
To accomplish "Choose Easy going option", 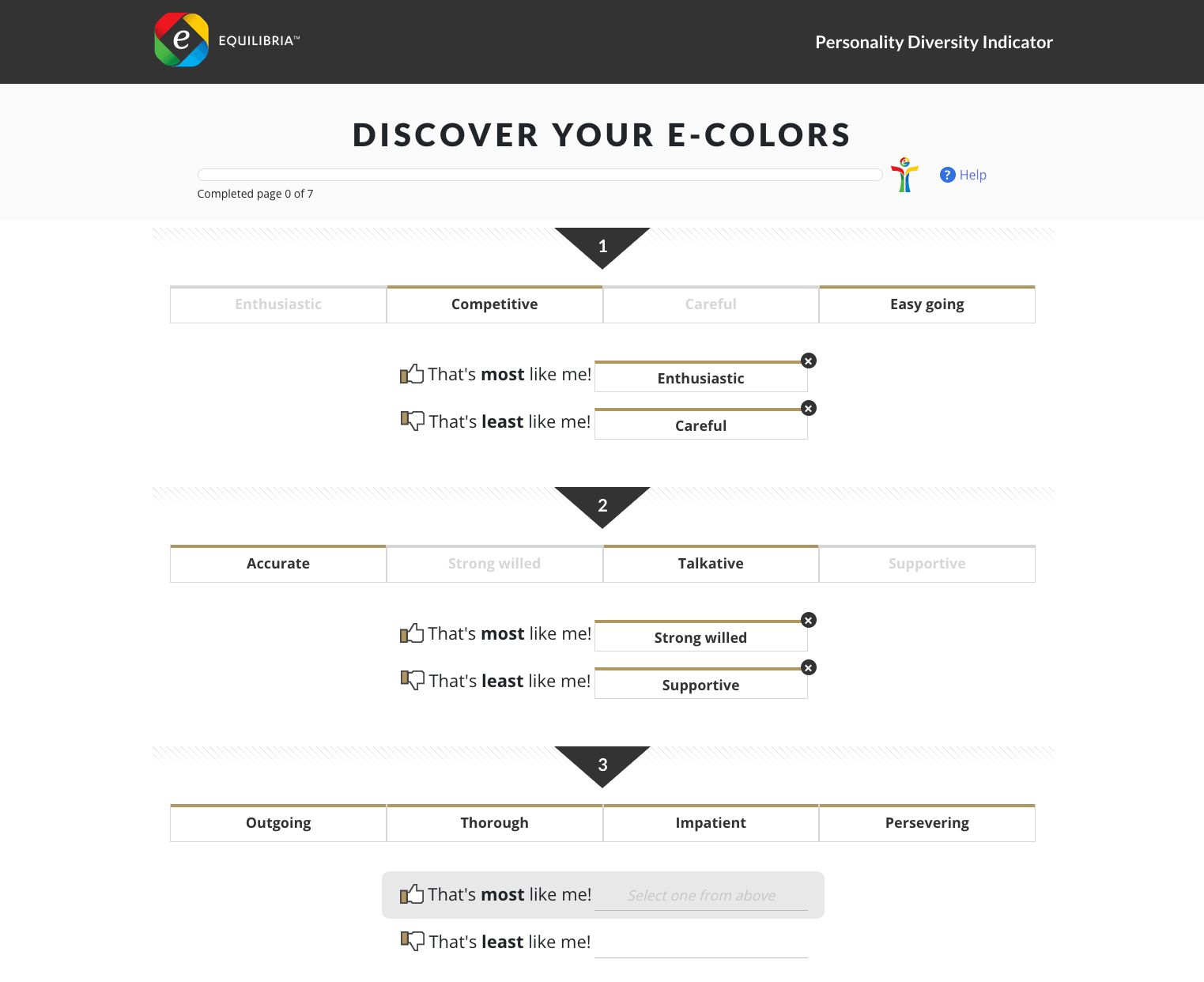I will (x=927, y=304).
